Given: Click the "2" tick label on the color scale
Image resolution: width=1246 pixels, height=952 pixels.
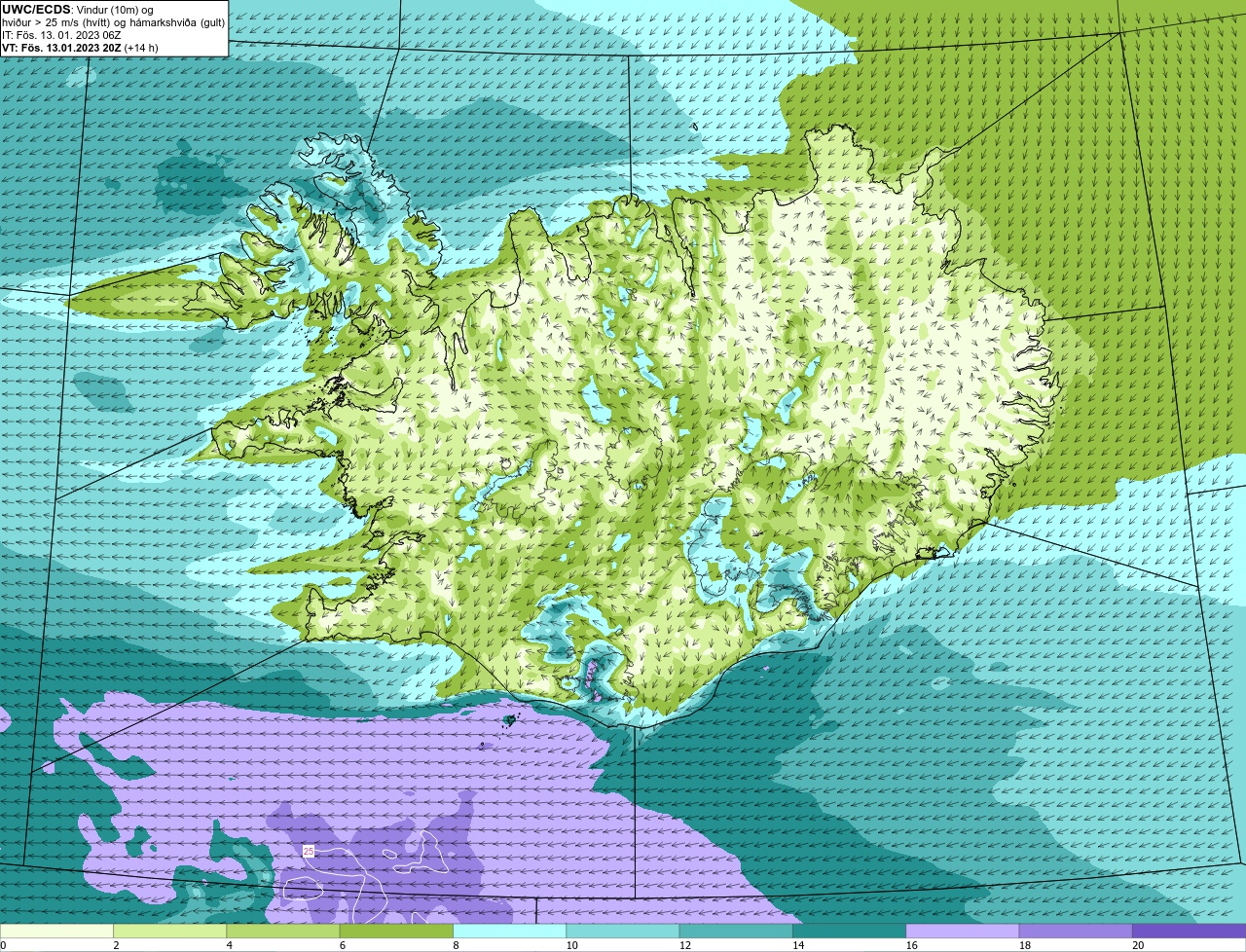Looking at the screenshot, I should pyautogui.click(x=116, y=945).
